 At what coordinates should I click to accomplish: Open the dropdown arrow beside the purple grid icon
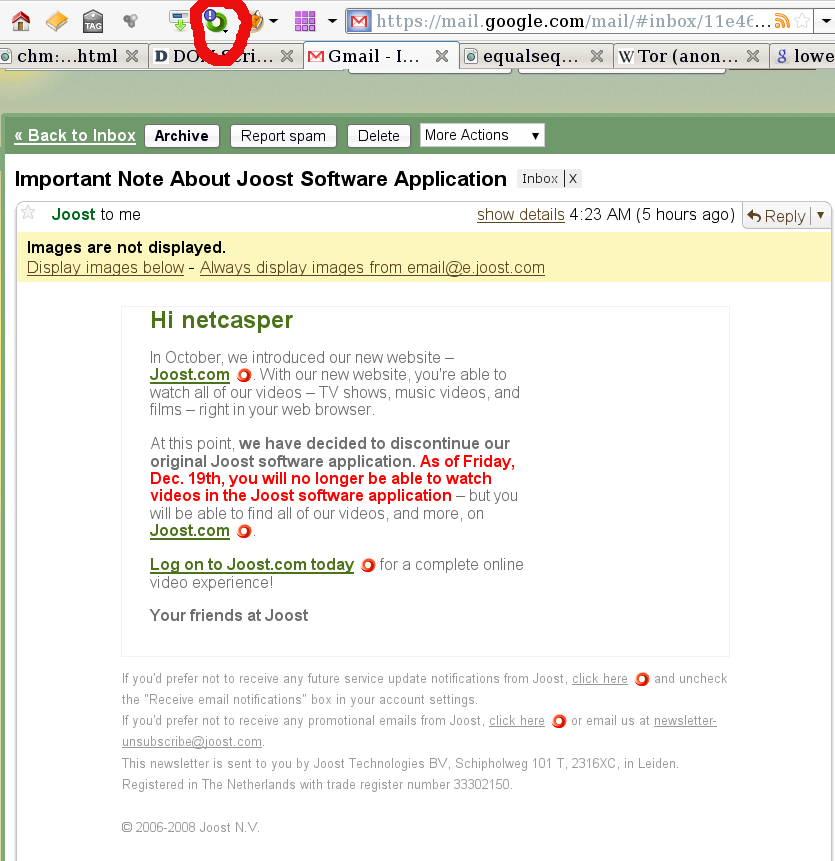(332, 21)
